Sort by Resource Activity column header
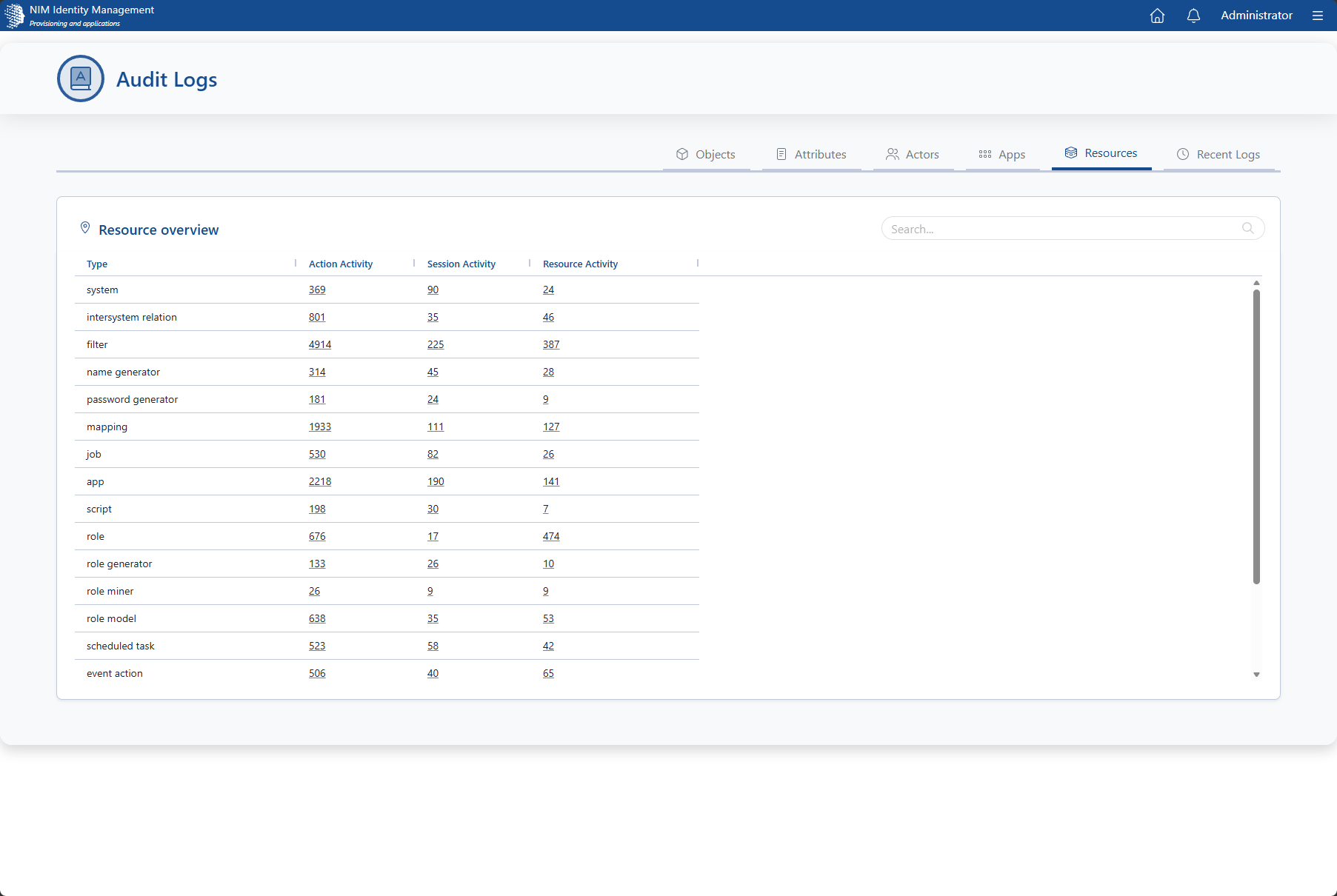This screenshot has width=1337, height=896. (x=580, y=264)
